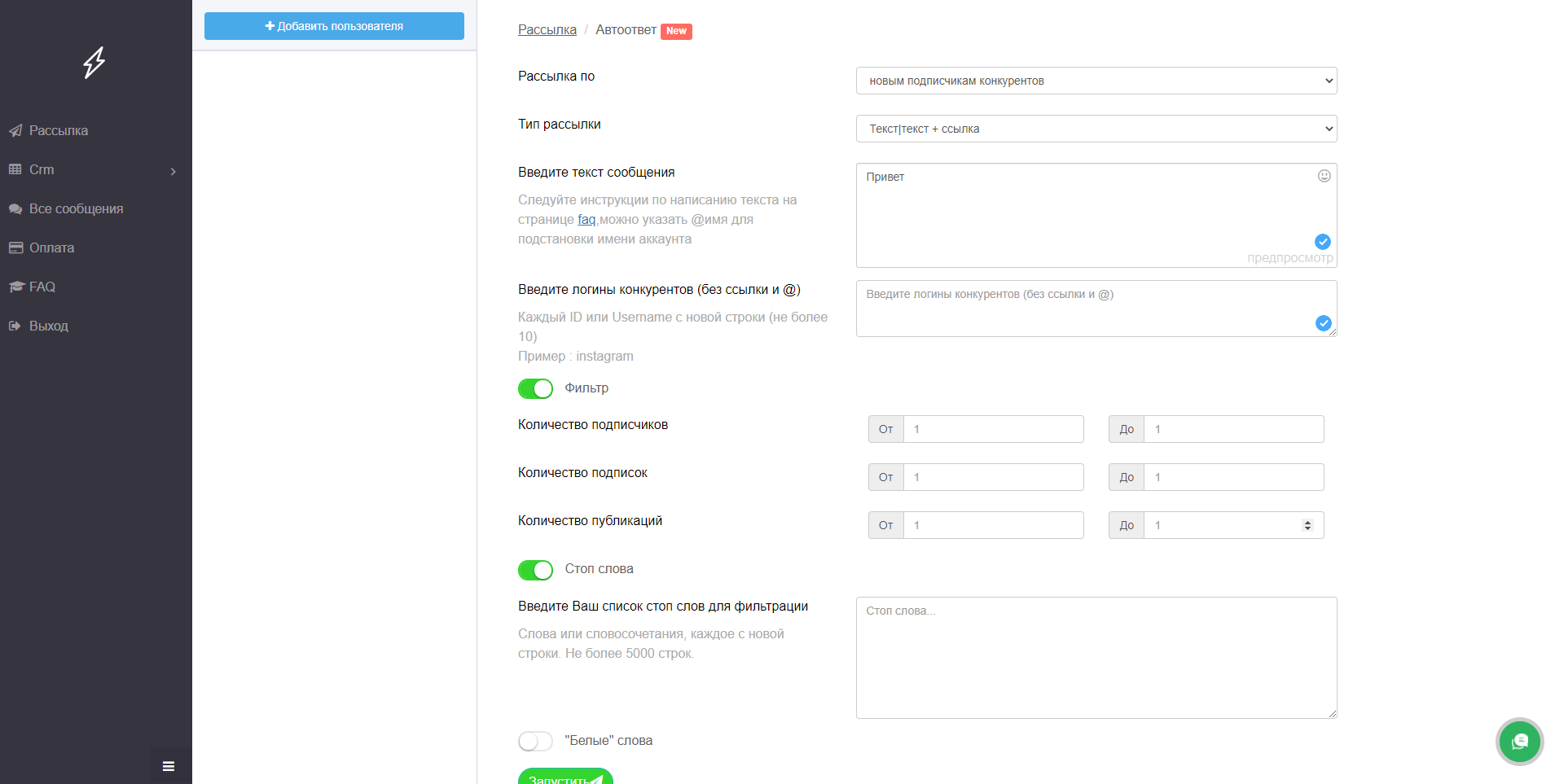1555x784 pixels.
Task: Click подписчиков От input field
Action: click(x=994, y=429)
